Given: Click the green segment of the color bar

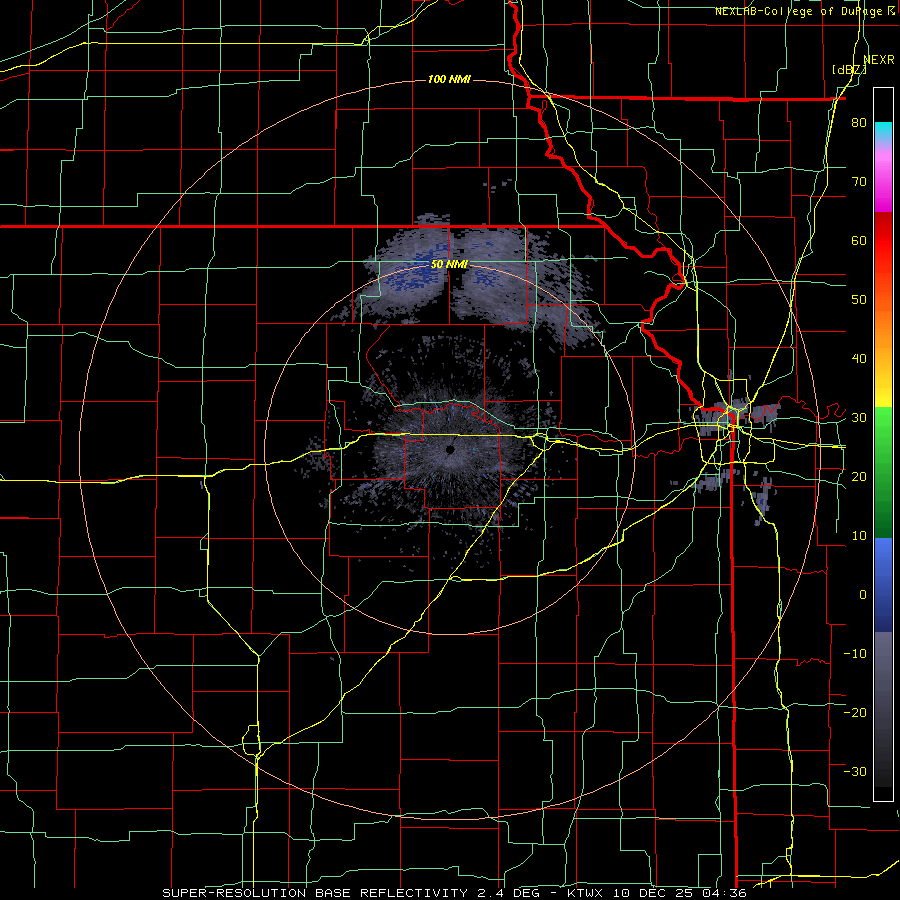Looking at the screenshot, I should click(x=883, y=472).
